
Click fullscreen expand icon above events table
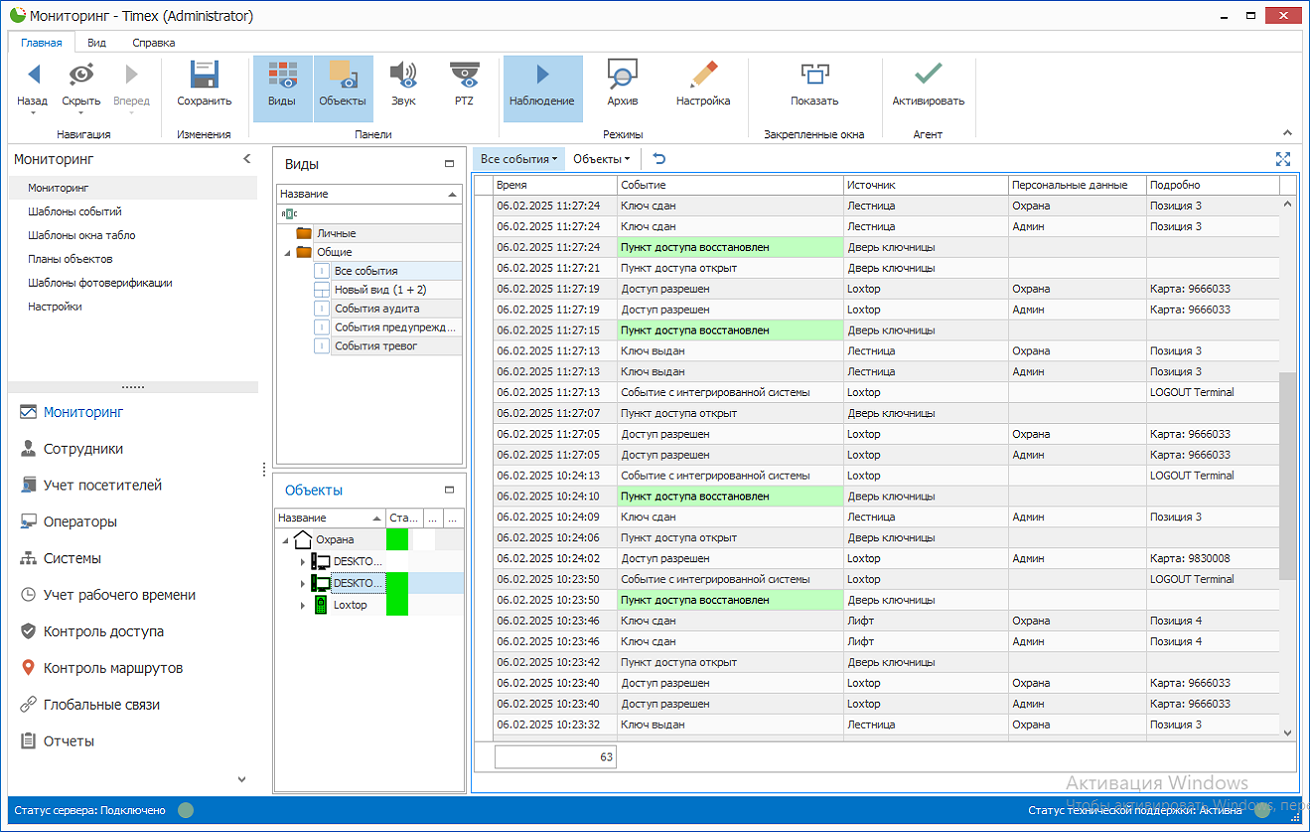1283,159
